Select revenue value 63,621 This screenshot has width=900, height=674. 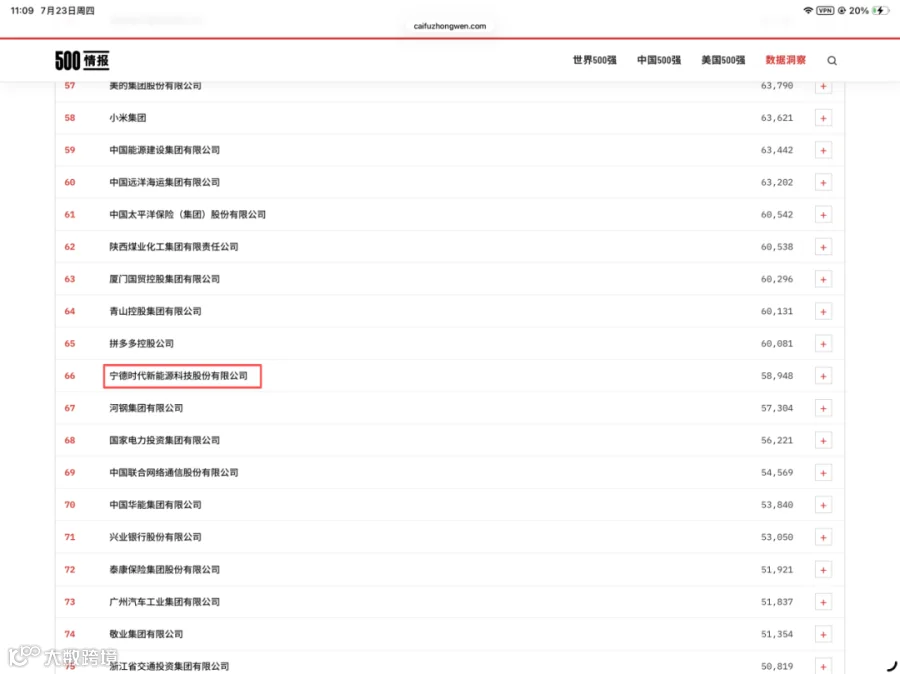tap(777, 118)
